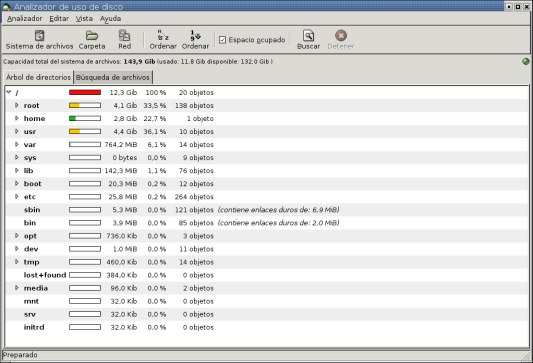This screenshot has height=363, width=533.
Task: Click the red usage bar for slash
Action: pyautogui.click(x=85, y=92)
